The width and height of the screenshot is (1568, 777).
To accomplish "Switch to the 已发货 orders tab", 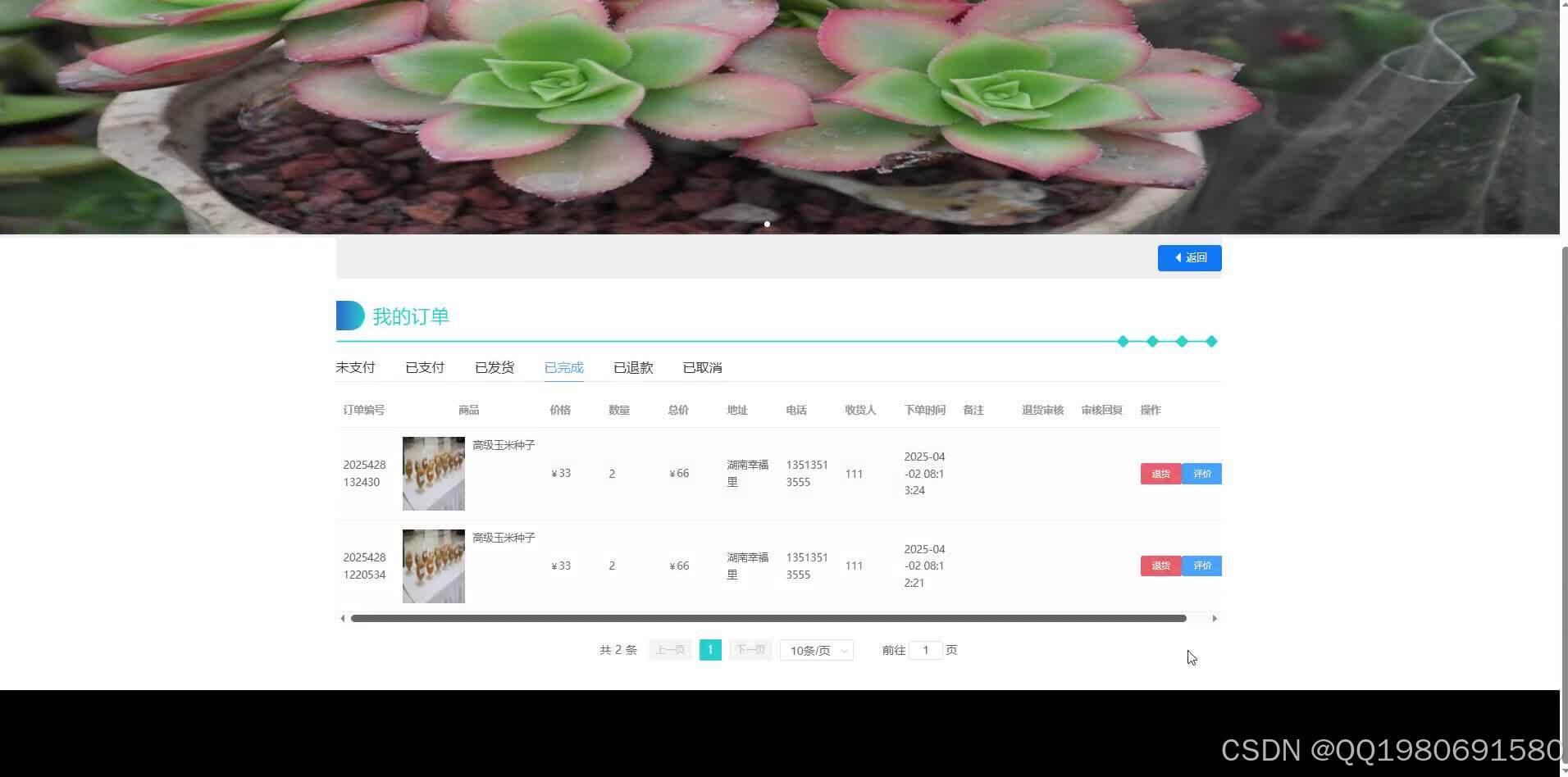I will coord(493,367).
